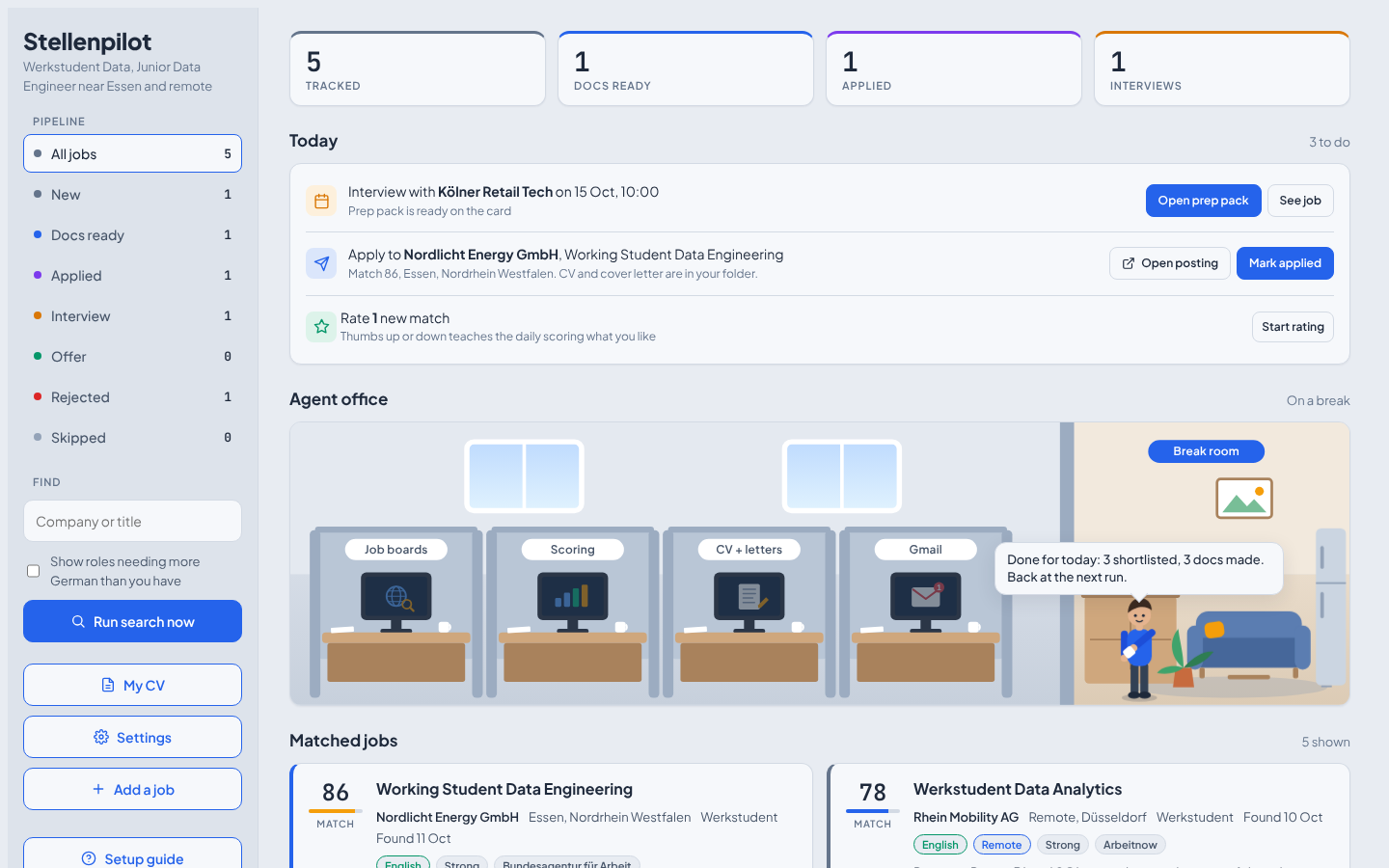Run search now
This screenshot has width=1389, height=868.
click(132, 621)
